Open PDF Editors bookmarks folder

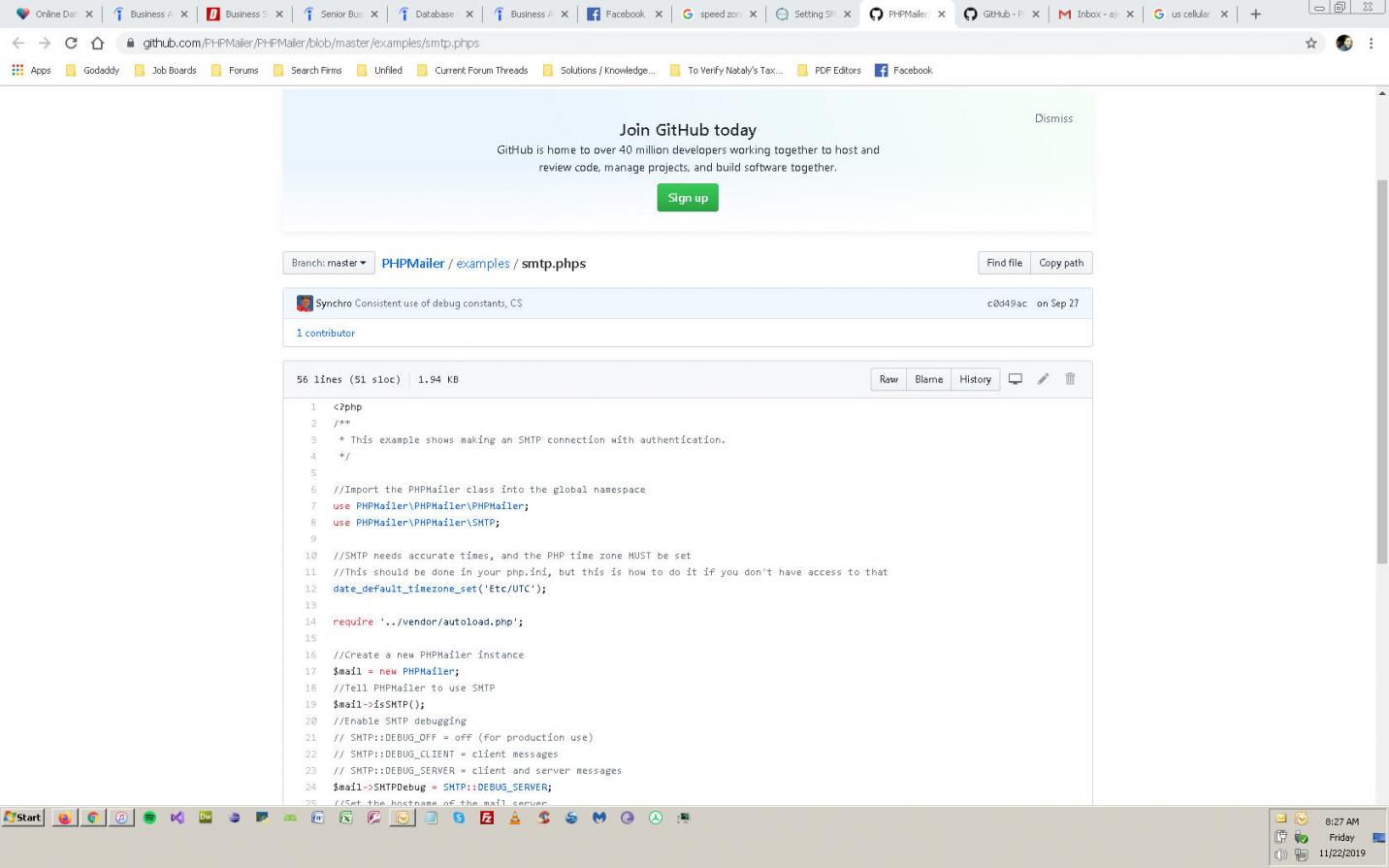[829, 70]
